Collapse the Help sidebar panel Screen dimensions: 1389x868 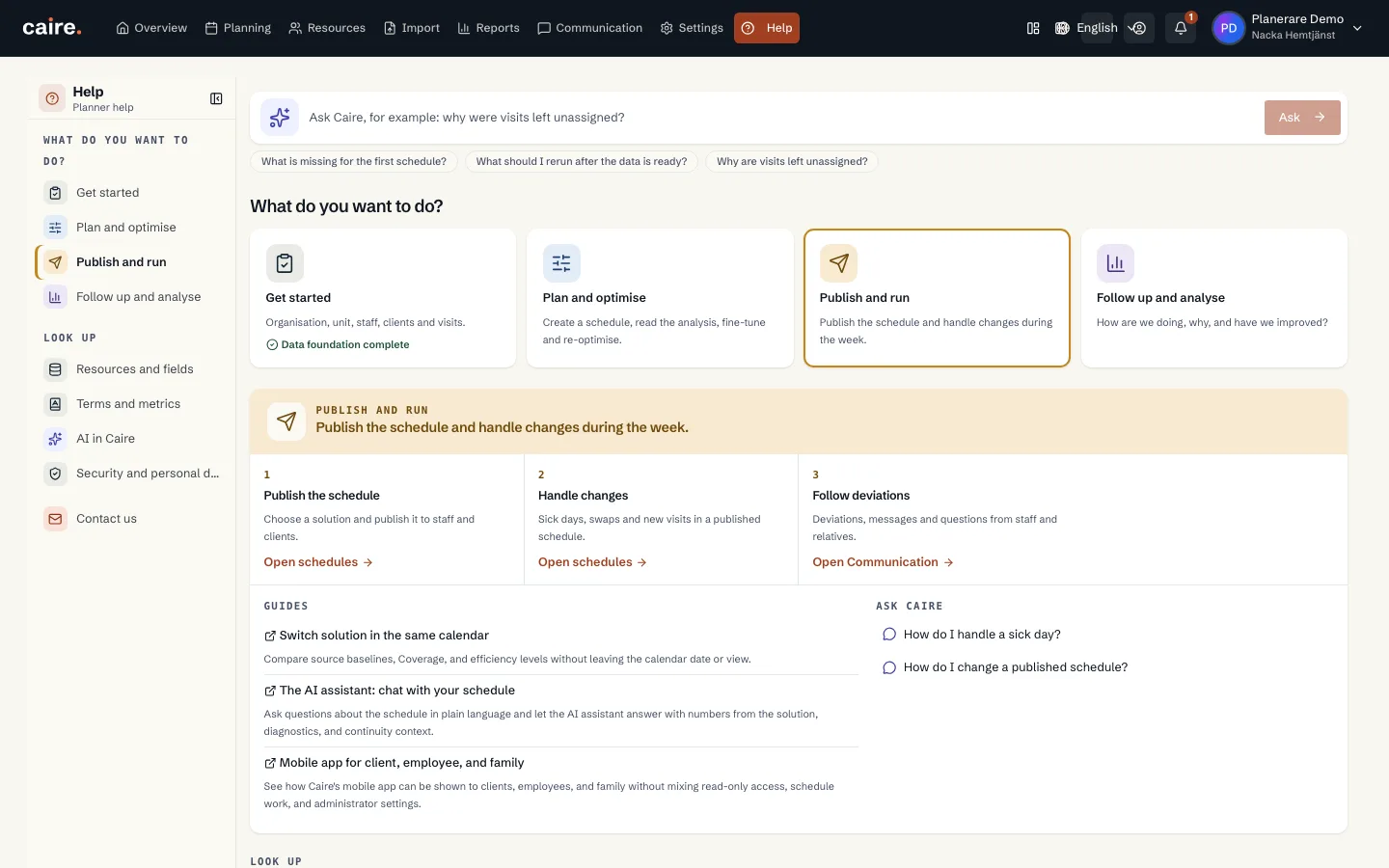click(x=216, y=98)
